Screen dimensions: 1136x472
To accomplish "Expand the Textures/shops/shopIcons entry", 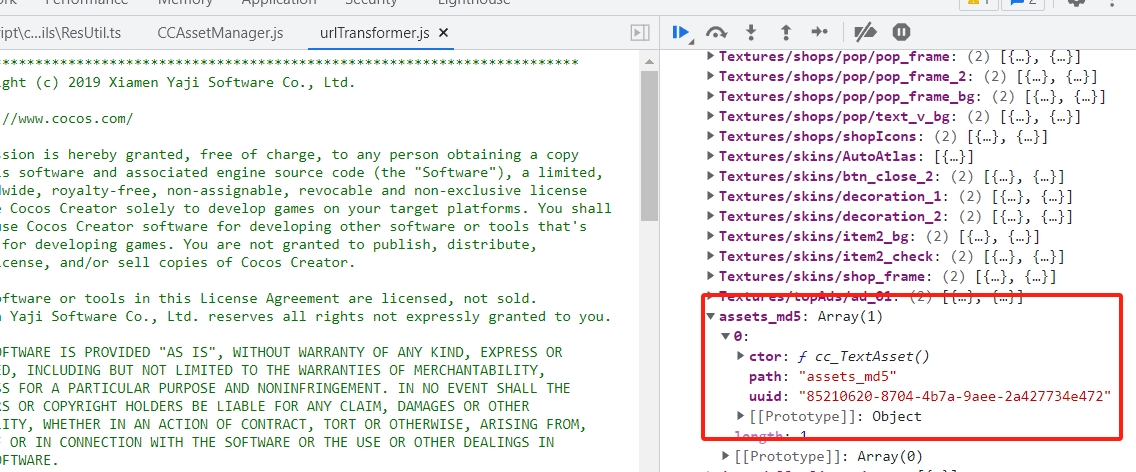I will [x=711, y=136].
